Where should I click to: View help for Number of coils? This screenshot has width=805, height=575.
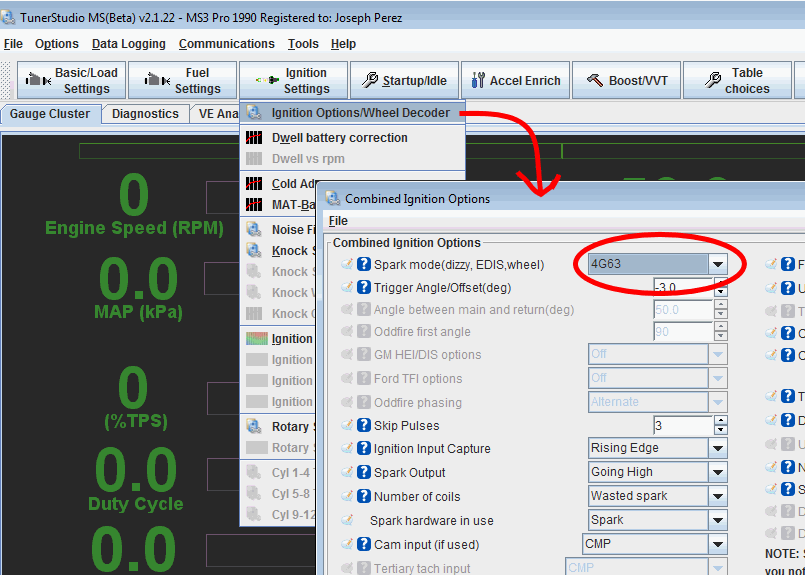pos(364,497)
